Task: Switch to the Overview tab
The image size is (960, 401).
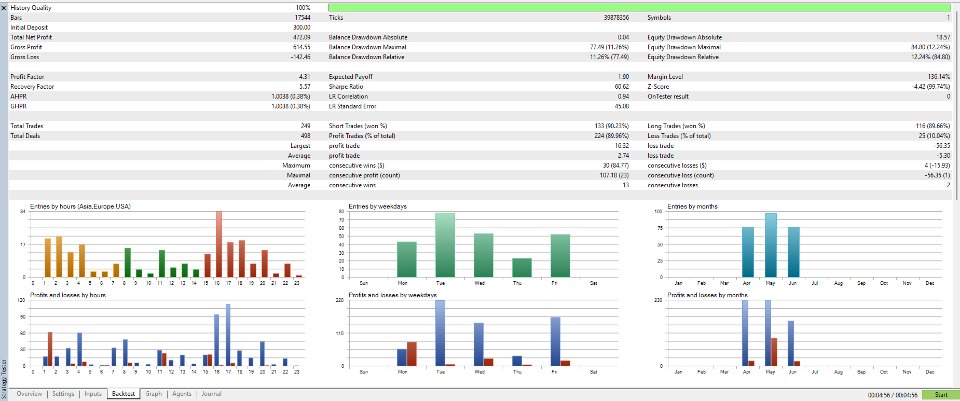Action: [x=29, y=394]
